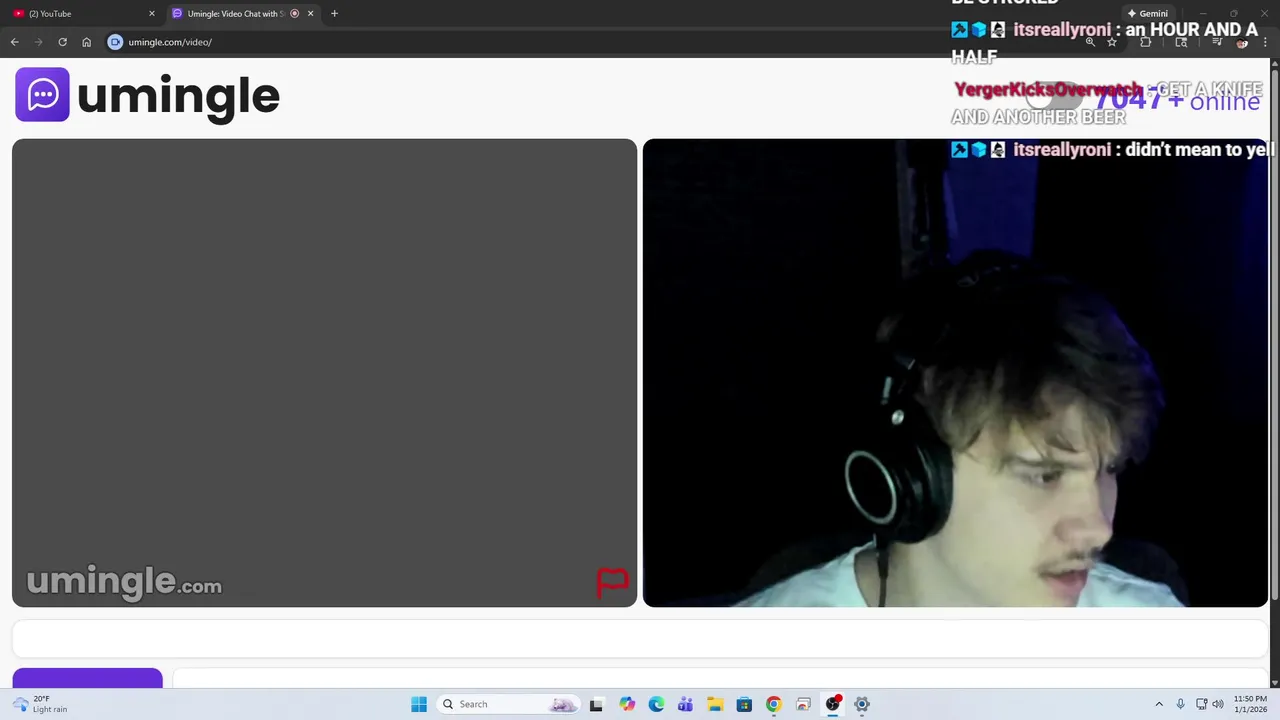Click the media control playlist icon
The width and height of the screenshot is (1280, 720).
[x=1217, y=42]
